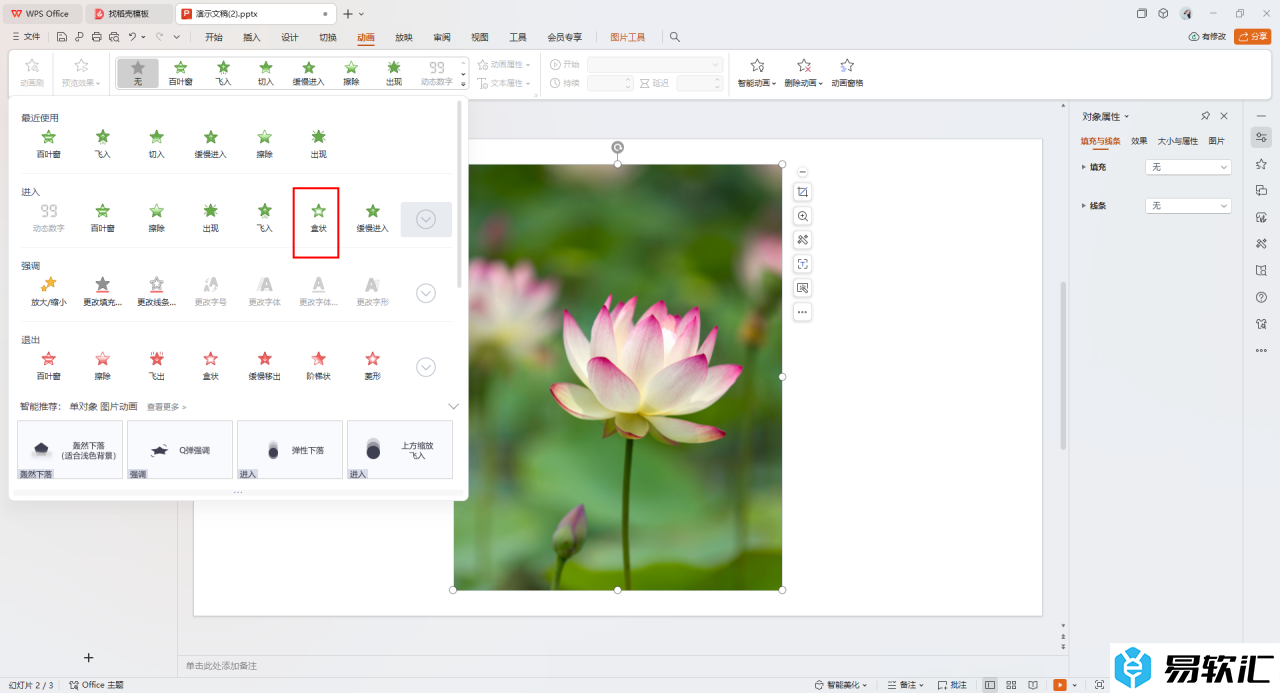
Task: Select 切入 animation under 最近使用
Action: coord(156,144)
